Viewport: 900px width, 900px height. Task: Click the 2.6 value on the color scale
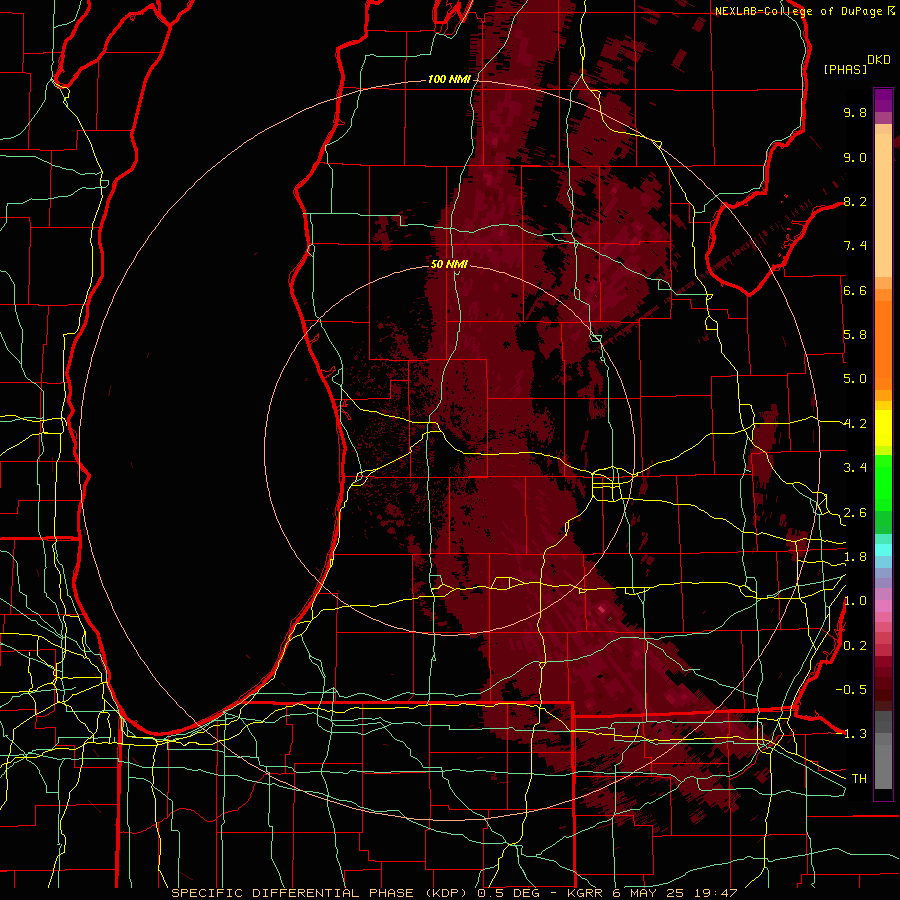point(855,513)
